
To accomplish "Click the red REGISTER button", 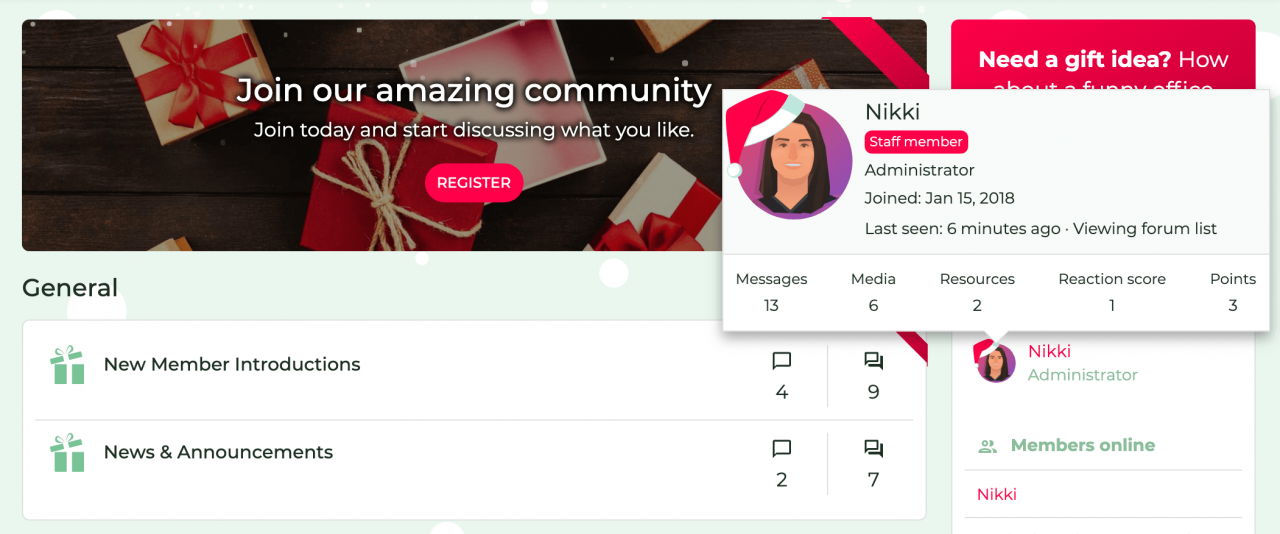I will coord(474,183).
